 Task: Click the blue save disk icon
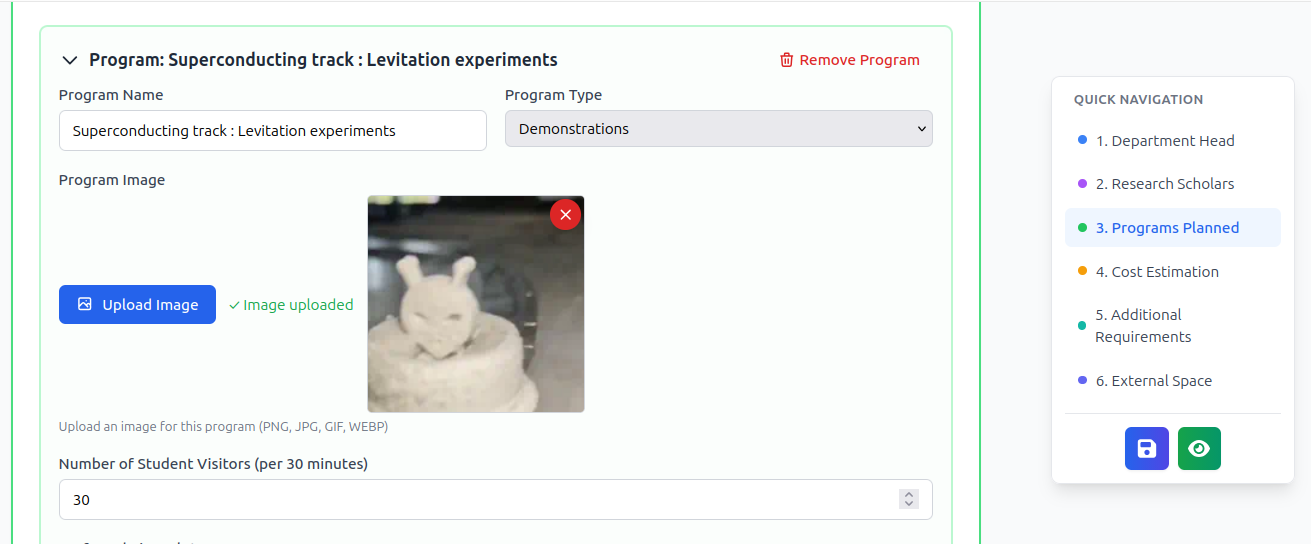click(x=1146, y=449)
